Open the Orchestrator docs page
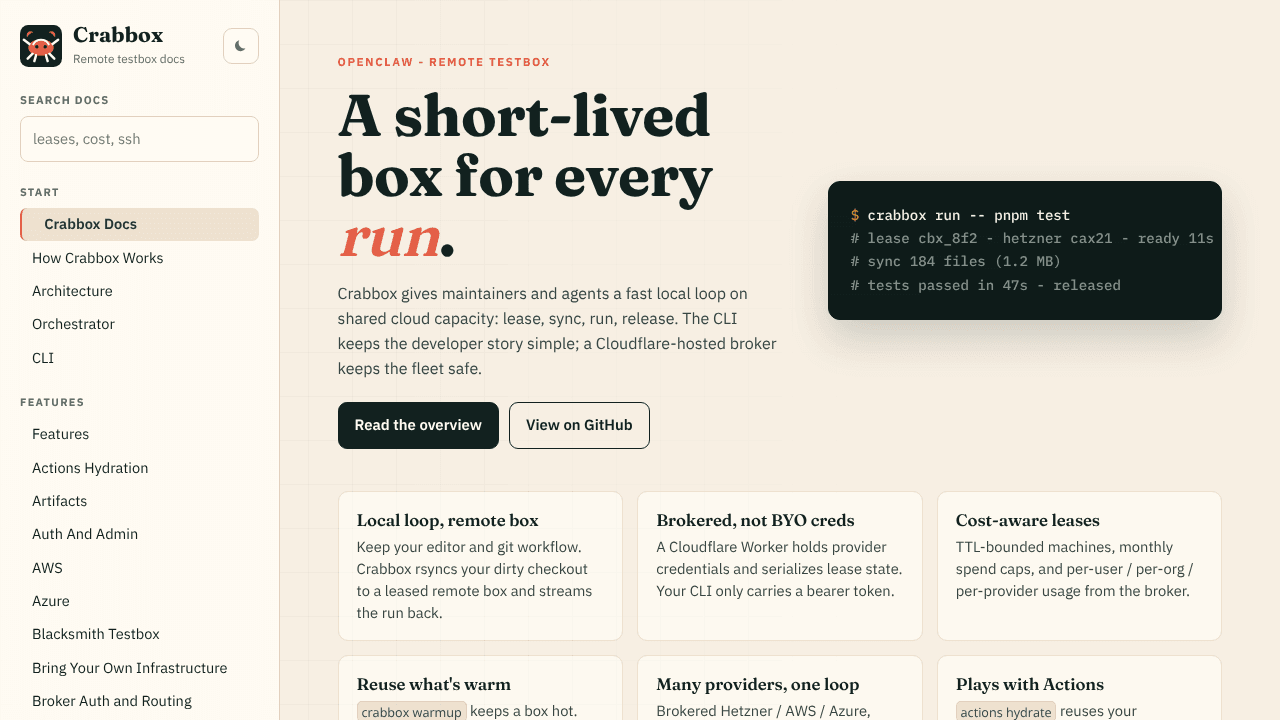1280x720 pixels. (x=139, y=324)
